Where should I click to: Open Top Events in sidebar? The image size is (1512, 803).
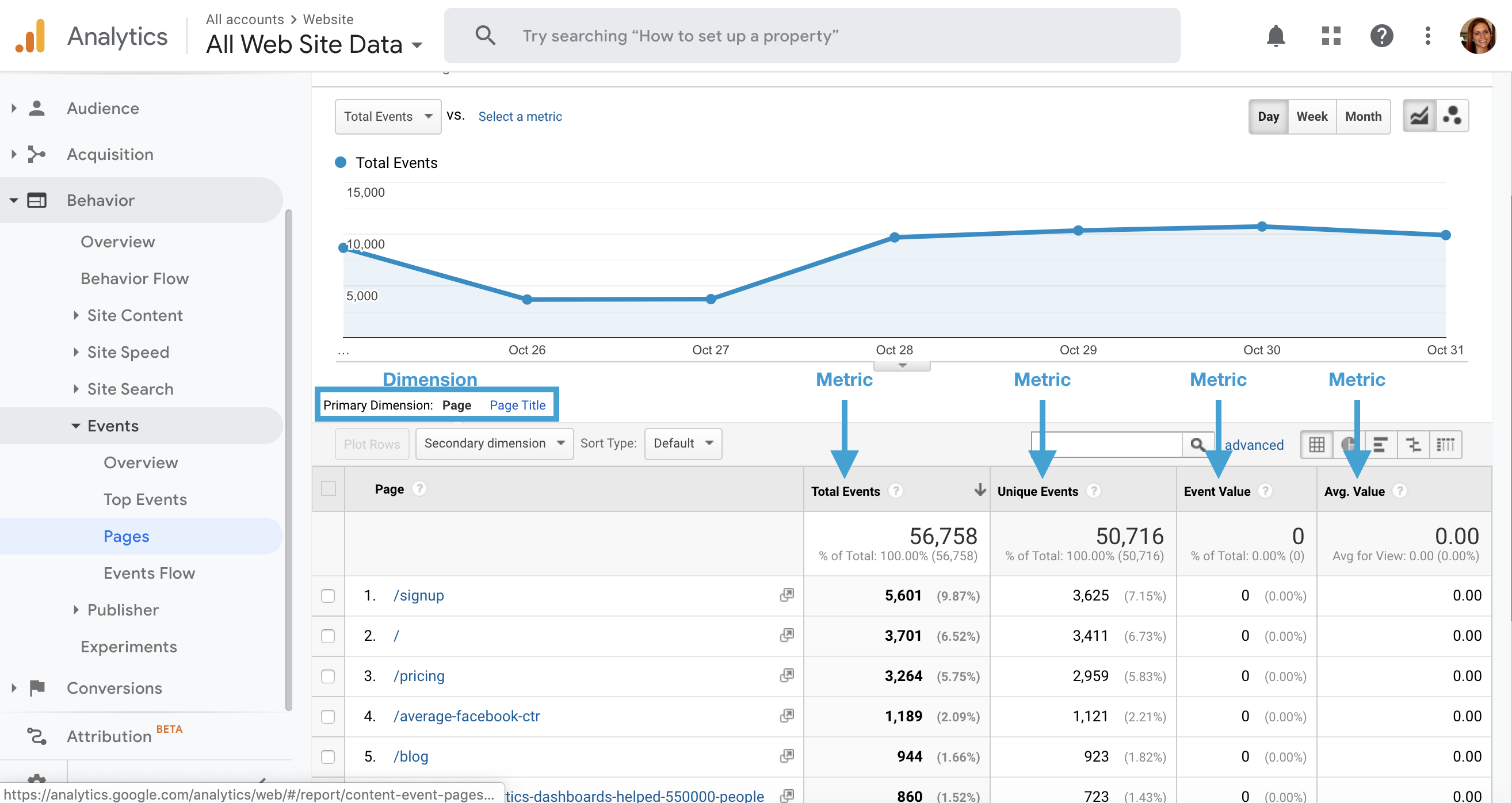coord(145,499)
